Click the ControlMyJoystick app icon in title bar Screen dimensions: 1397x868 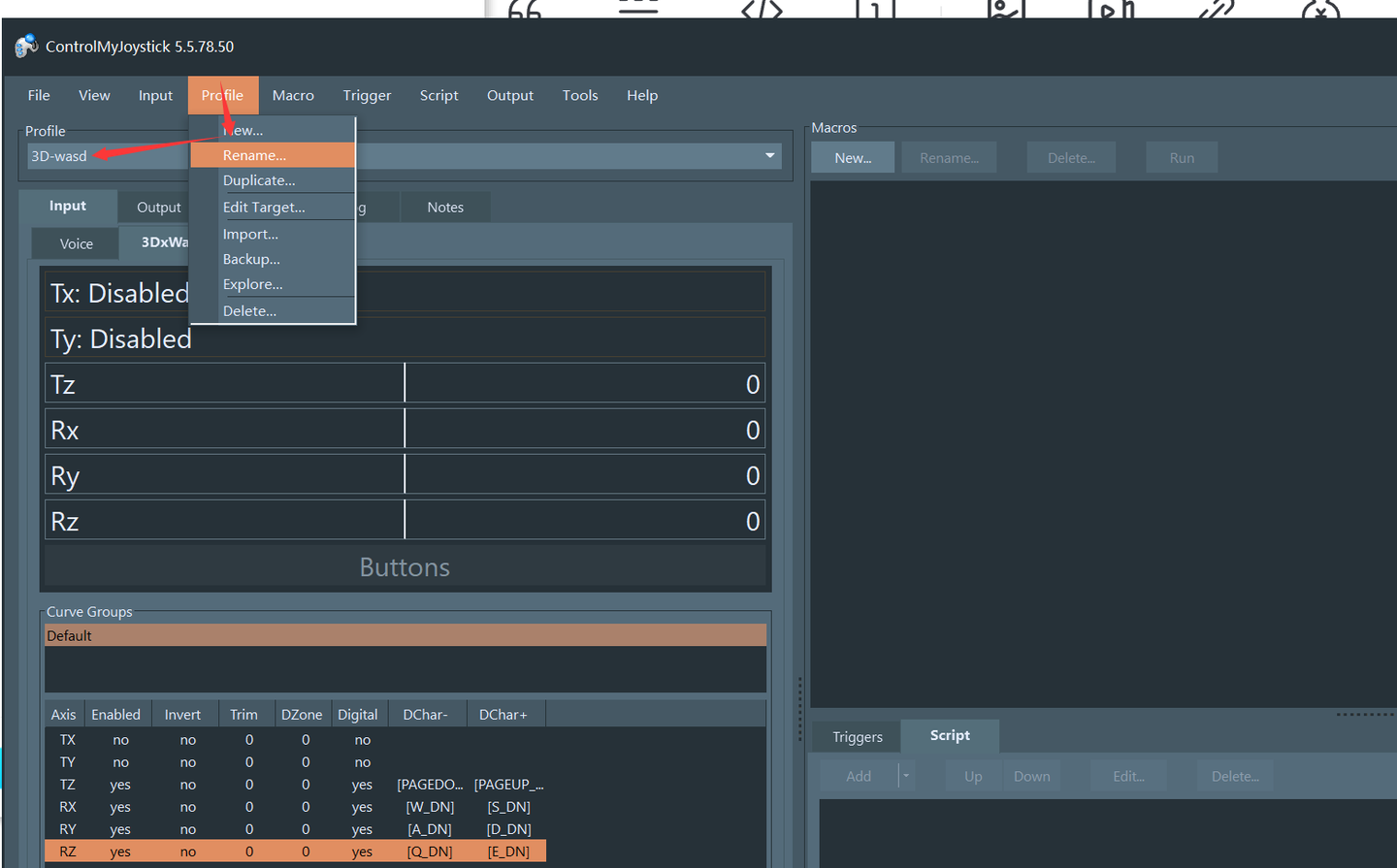(x=26, y=46)
